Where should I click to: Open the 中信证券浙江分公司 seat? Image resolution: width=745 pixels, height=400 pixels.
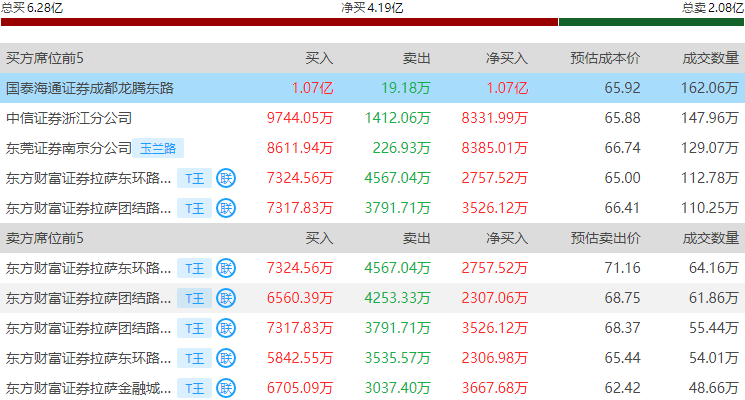click(x=69, y=118)
